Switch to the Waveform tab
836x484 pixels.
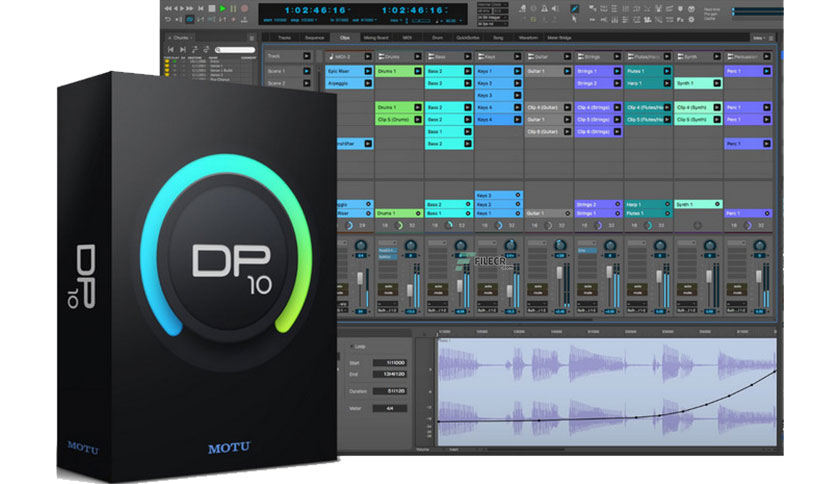point(528,38)
